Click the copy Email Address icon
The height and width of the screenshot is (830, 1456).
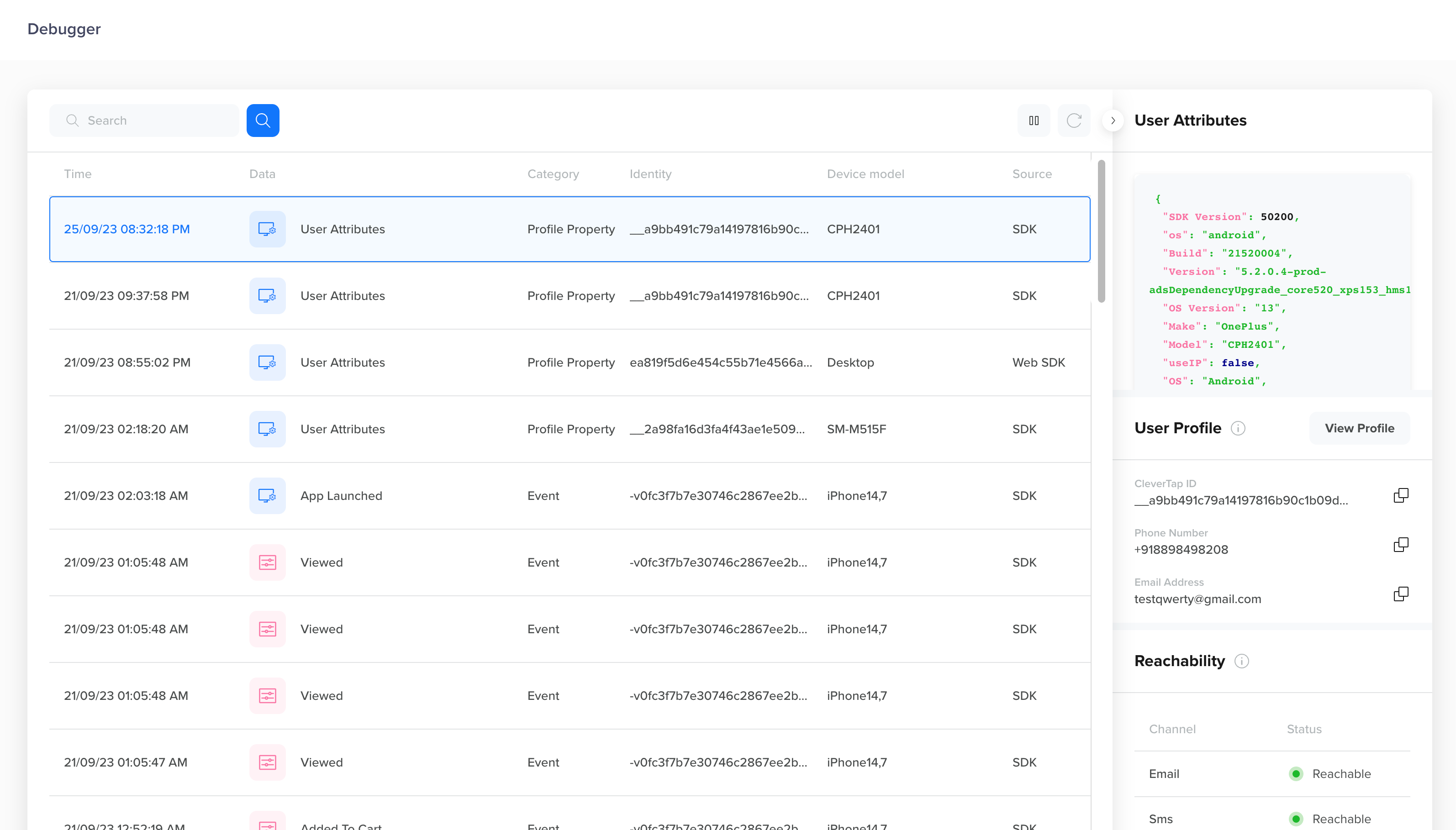[x=1401, y=593]
